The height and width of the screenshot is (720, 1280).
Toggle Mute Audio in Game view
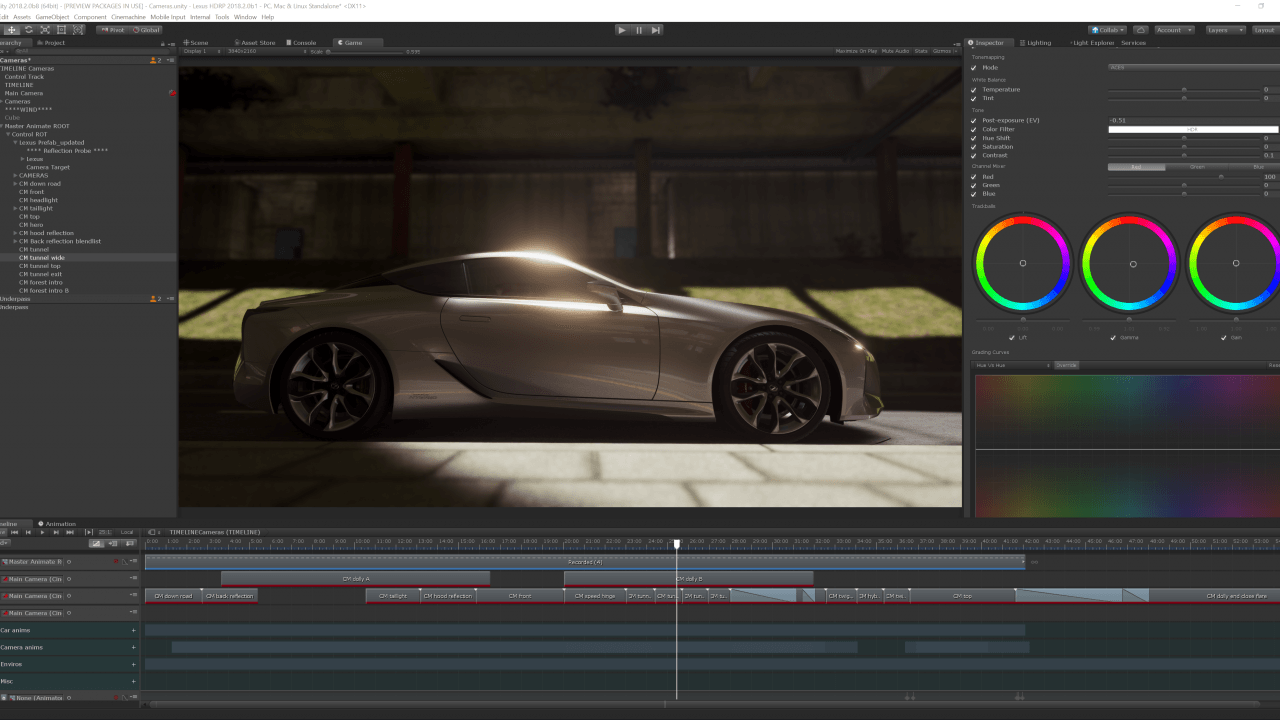pos(896,51)
